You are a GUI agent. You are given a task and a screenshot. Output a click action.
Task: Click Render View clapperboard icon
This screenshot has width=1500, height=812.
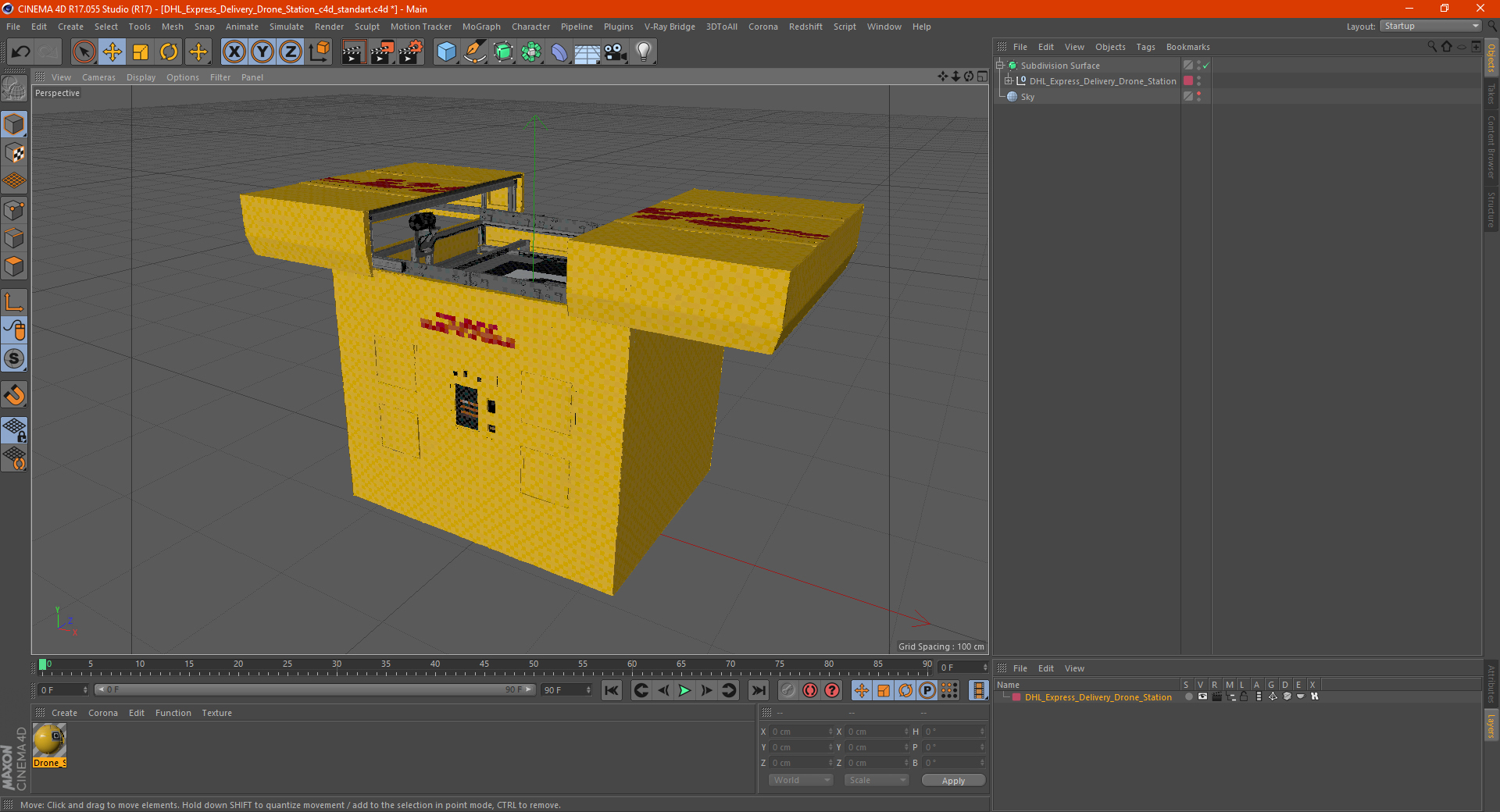tap(353, 52)
